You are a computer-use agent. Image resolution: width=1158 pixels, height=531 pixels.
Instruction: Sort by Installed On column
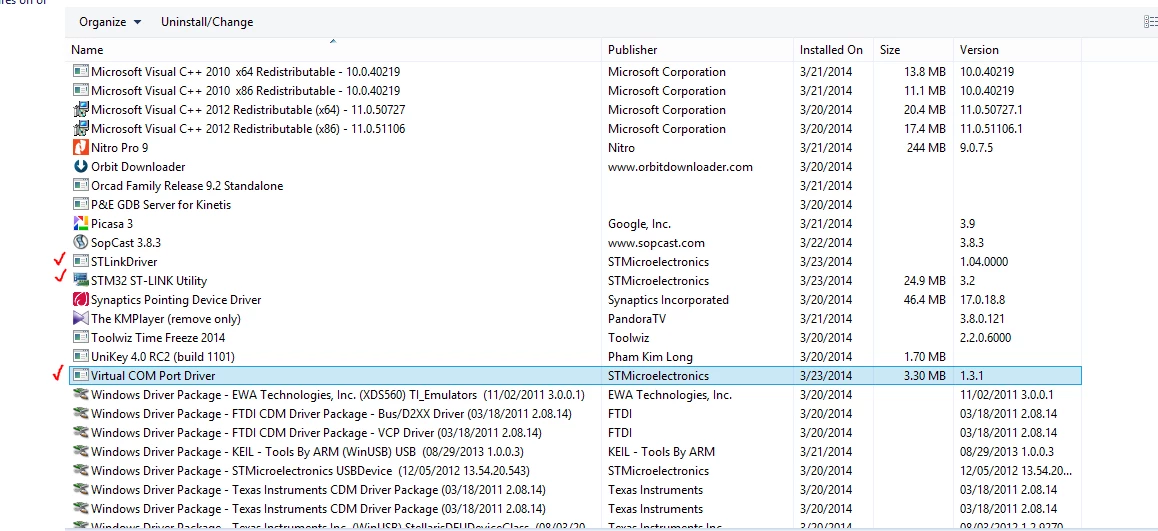pos(831,50)
